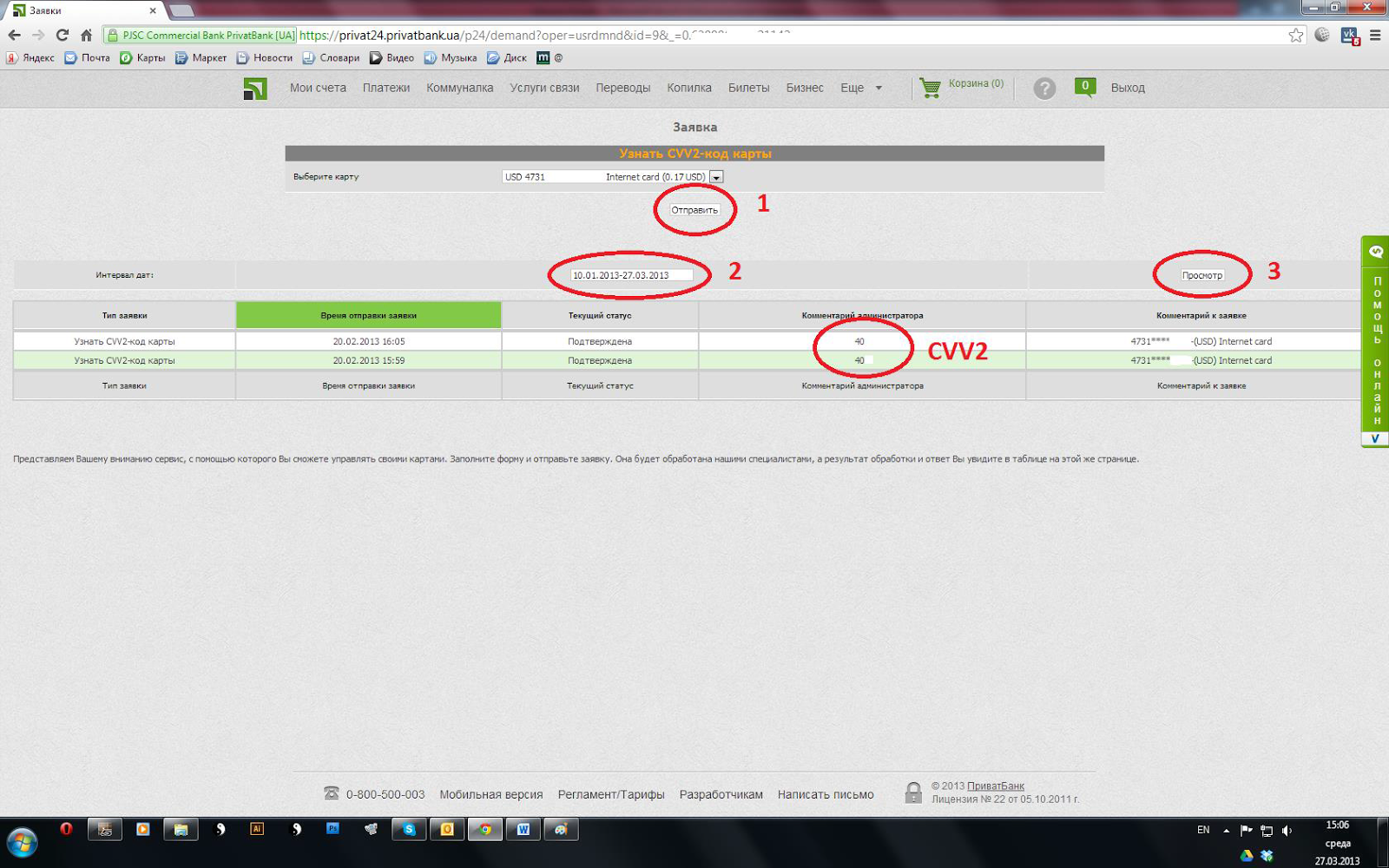Open a new browser tab
1389x868 pixels.
click(181, 10)
